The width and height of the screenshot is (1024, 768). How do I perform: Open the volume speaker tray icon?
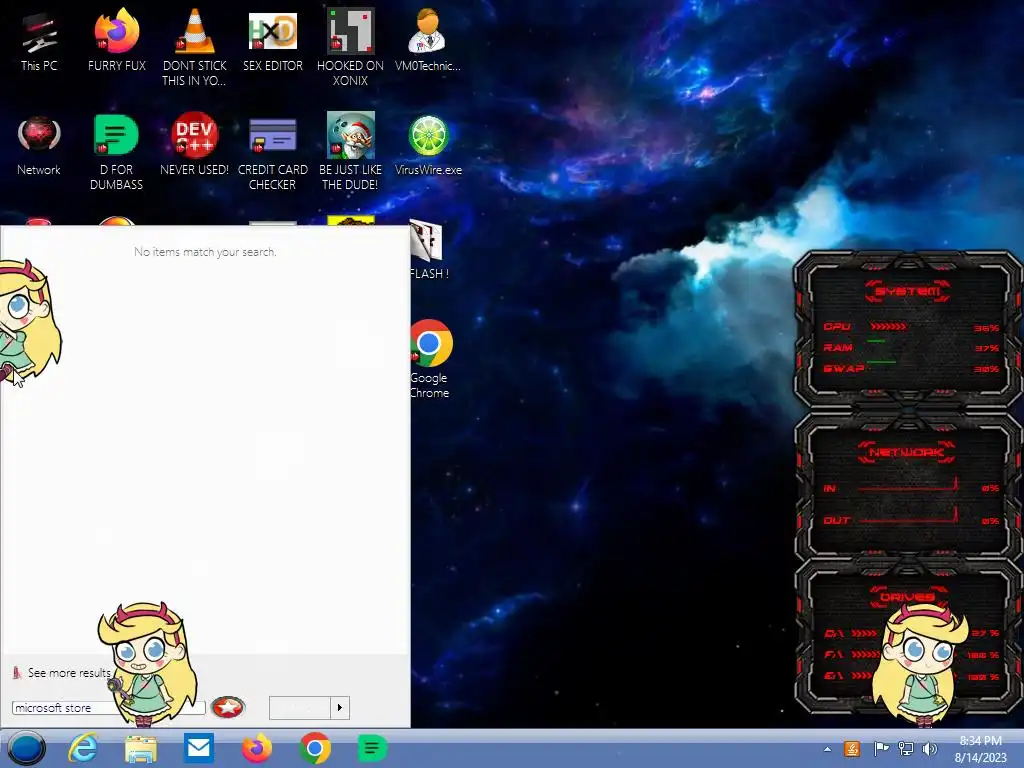pyautogui.click(x=929, y=748)
